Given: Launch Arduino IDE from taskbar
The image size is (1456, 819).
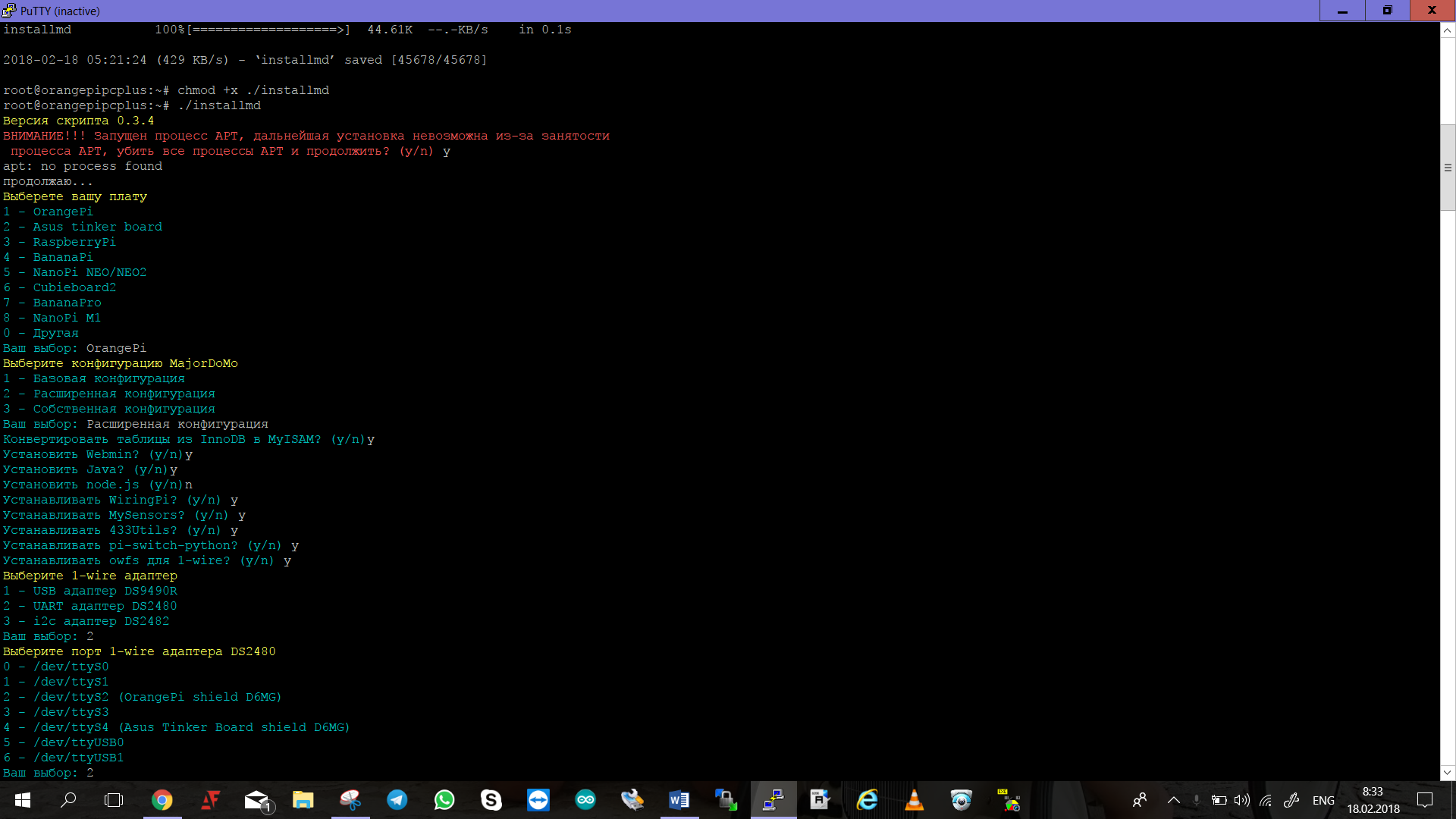Looking at the screenshot, I should (585, 800).
